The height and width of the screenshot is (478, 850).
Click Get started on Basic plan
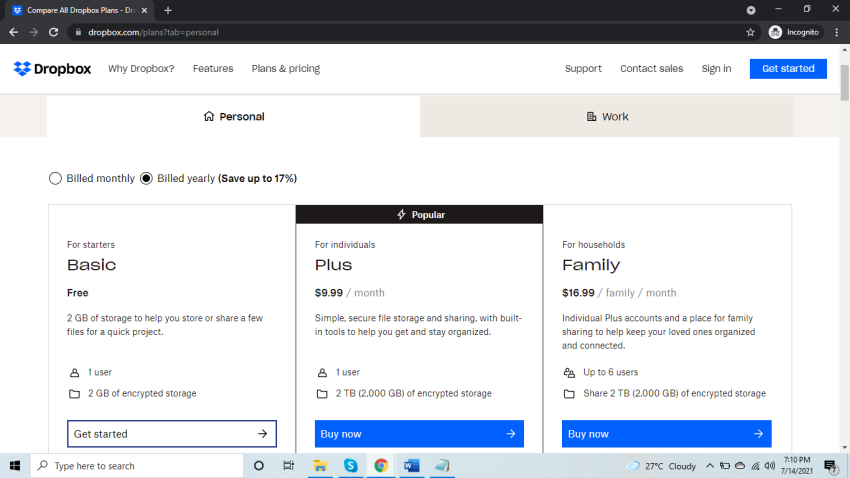[172, 434]
